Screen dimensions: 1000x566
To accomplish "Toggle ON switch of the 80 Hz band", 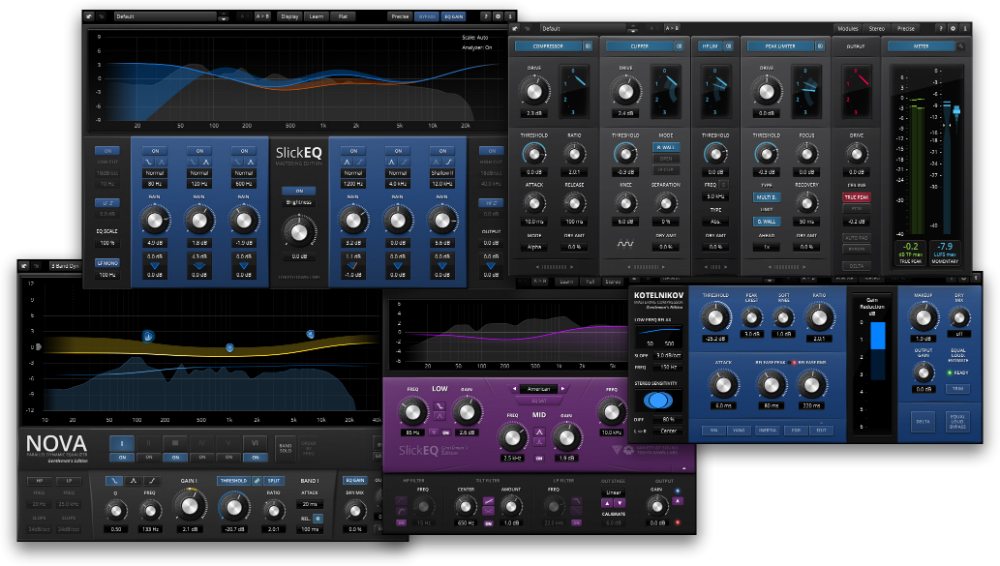I will [155, 151].
